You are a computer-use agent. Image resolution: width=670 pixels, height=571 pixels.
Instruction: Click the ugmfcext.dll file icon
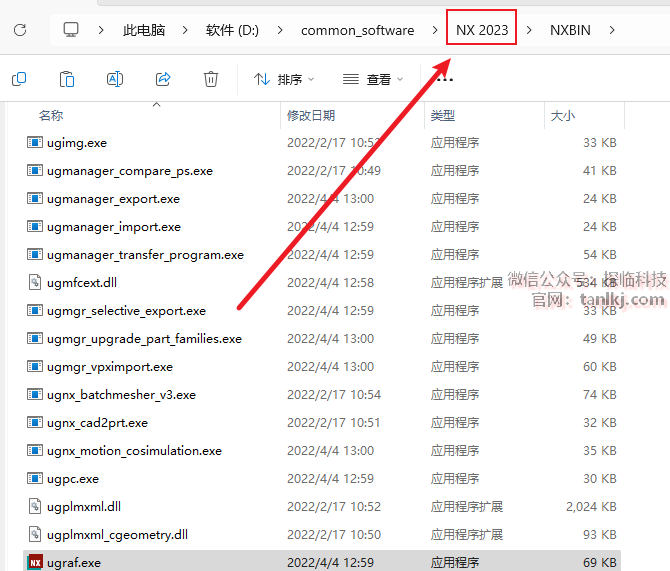35,283
